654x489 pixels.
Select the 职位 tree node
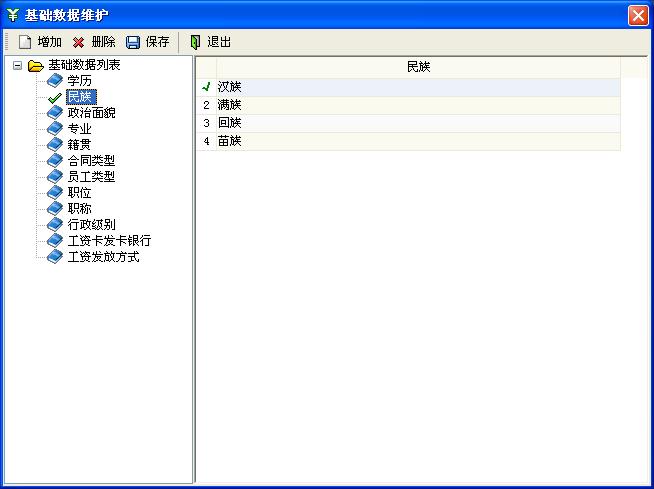click(x=79, y=192)
